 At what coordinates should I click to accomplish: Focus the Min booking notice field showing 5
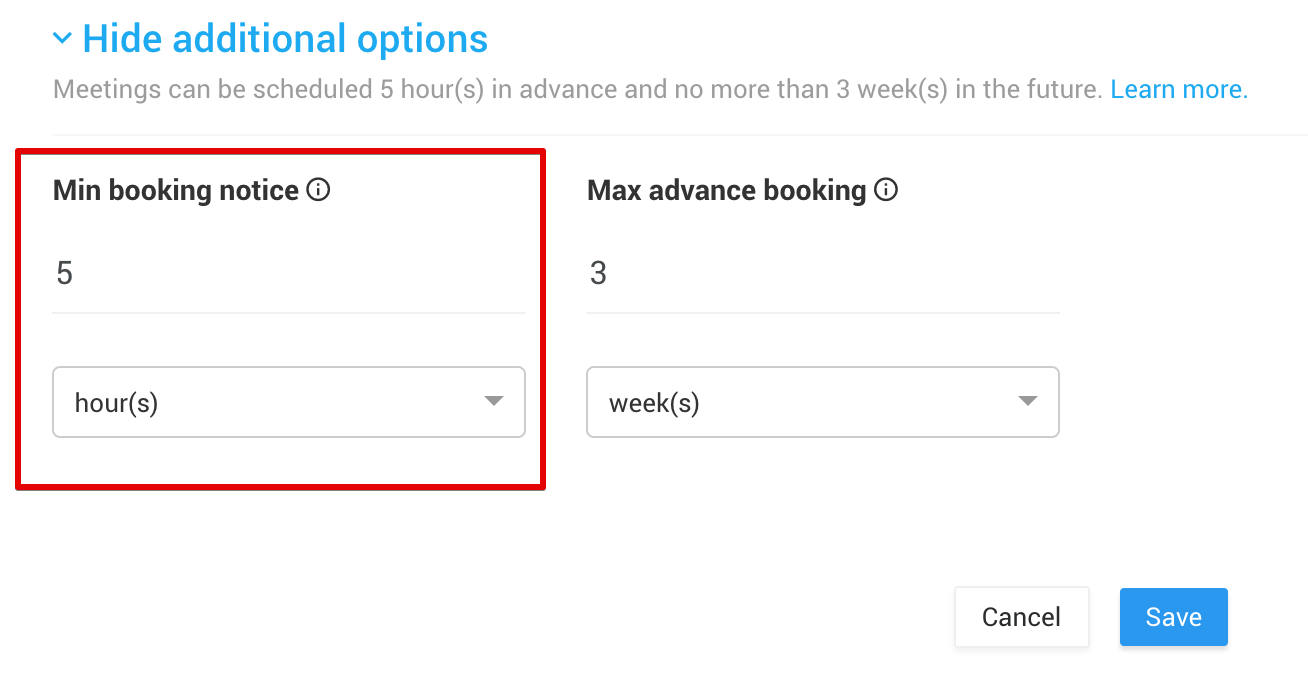click(289, 274)
